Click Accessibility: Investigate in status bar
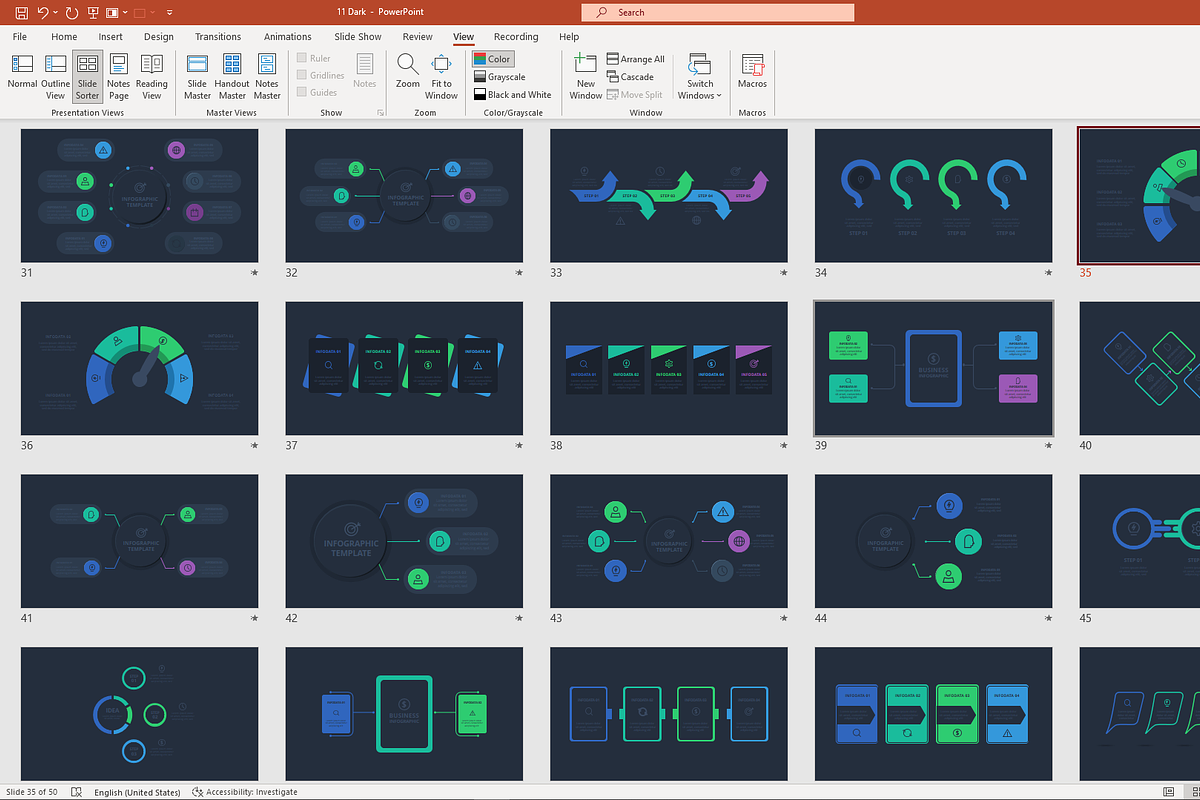This screenshot has height=800, width=1200. point(244,792)
